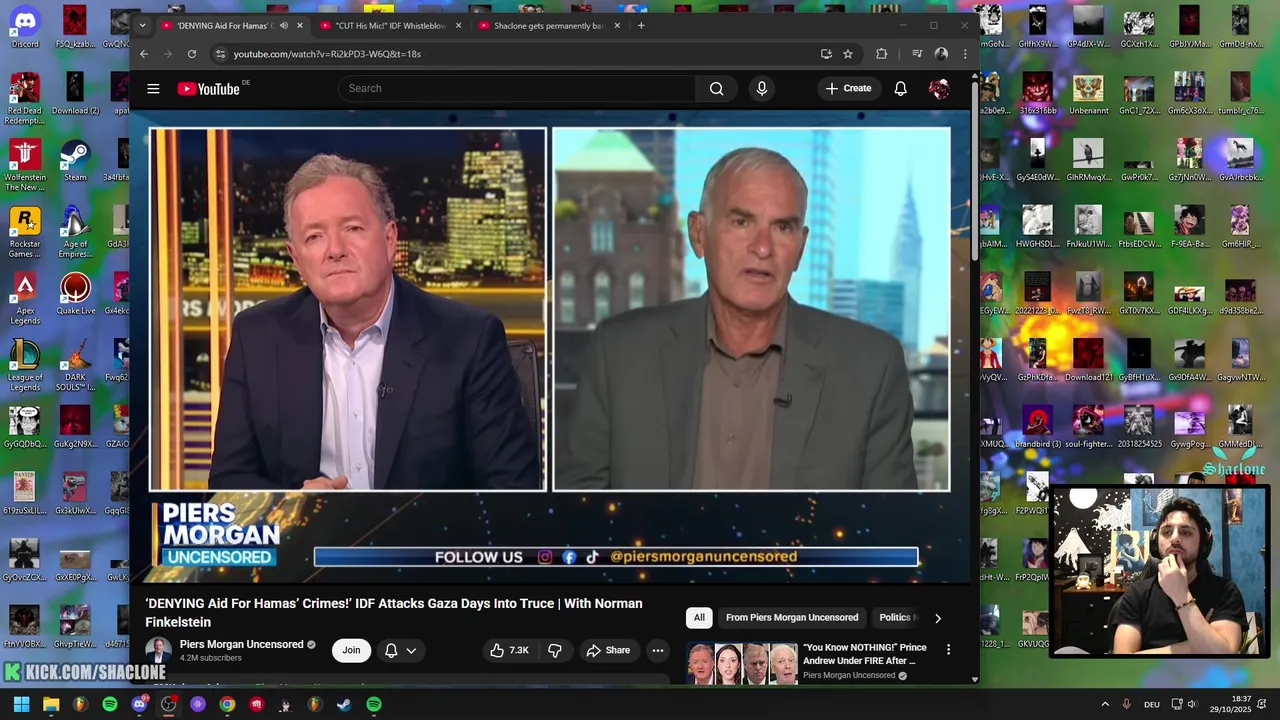Open Rockstar Games desktop shortcut
This screenshot has height=720, width=1280.
point(25,232)
